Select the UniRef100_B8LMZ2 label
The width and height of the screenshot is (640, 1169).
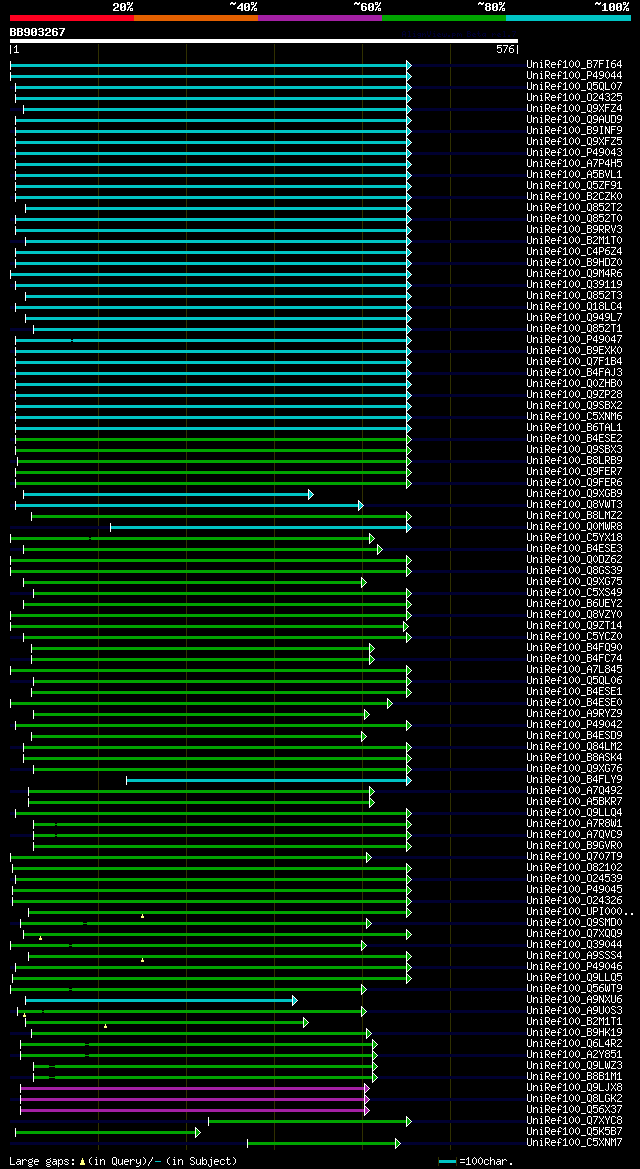click(574, 515)
